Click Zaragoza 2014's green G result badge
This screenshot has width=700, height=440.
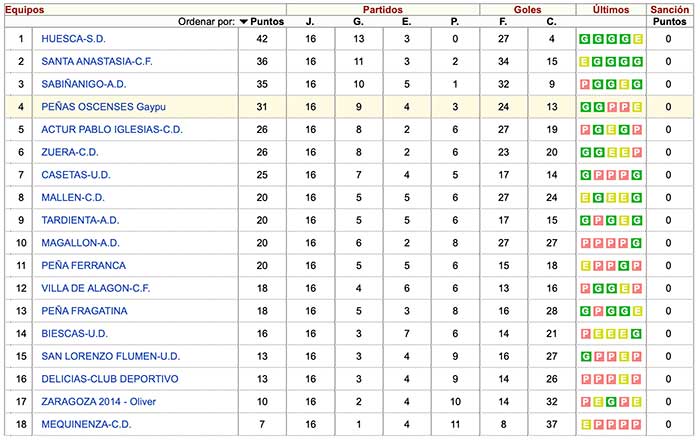(x=610, y=402)
